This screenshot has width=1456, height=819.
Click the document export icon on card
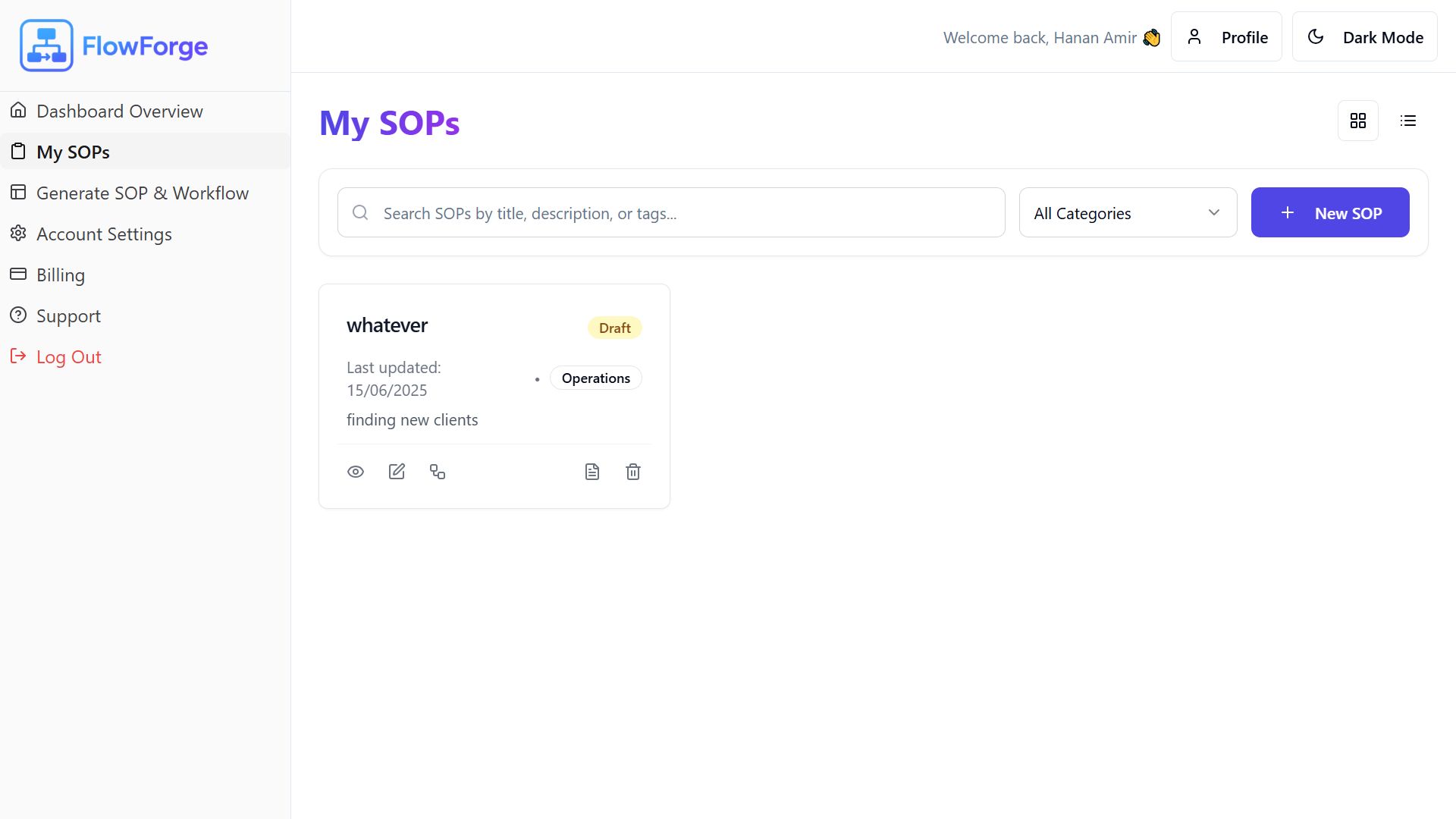point(592,472)
